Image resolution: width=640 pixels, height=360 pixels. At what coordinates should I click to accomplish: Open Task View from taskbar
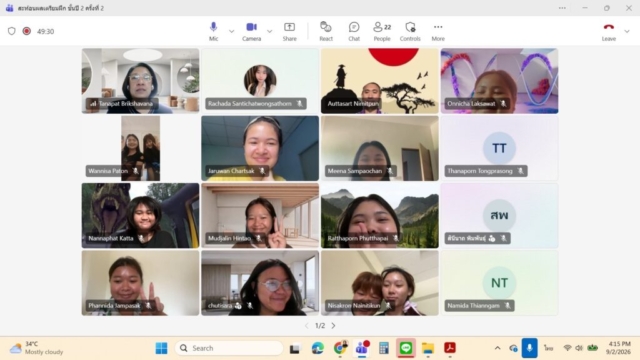[x=295, y=349]
